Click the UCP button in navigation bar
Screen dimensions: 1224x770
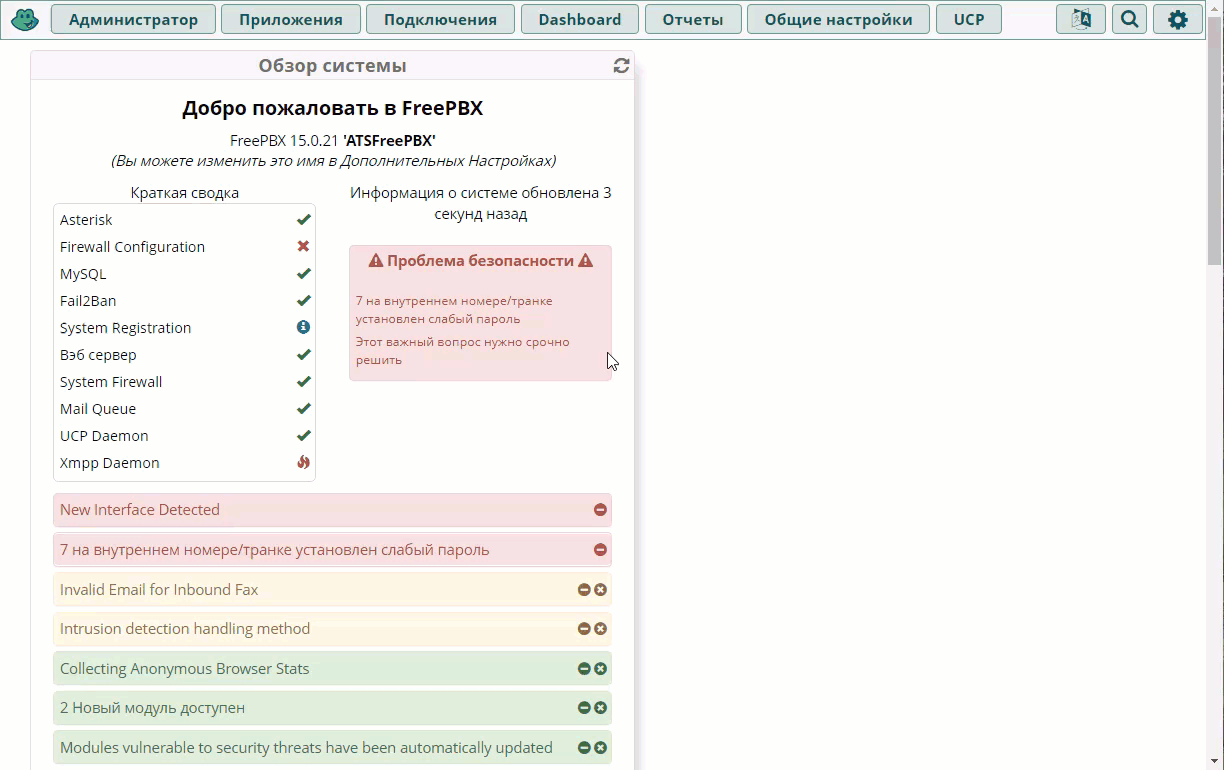coord(968,19)
